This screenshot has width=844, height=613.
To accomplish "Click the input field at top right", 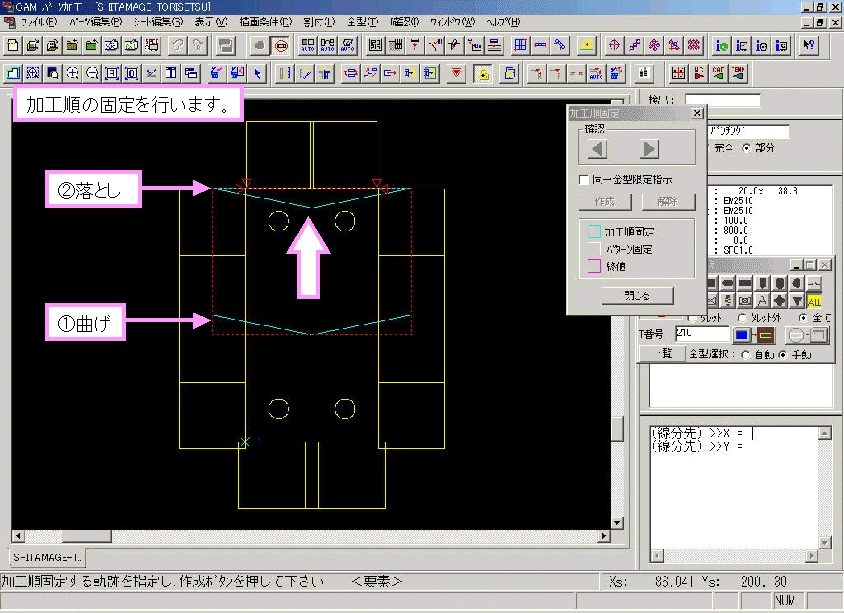I will click(723, 100).
